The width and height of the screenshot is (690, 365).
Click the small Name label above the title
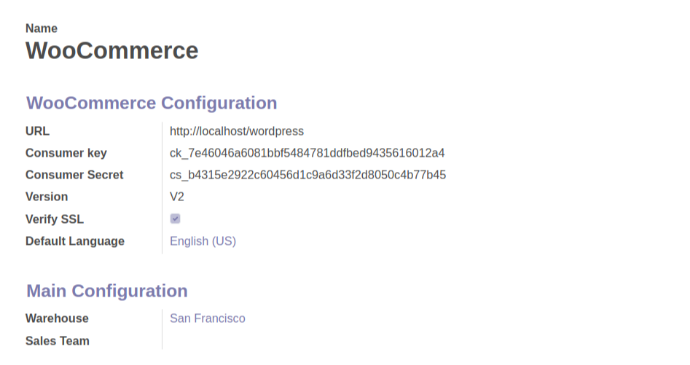tap(41, 29)
